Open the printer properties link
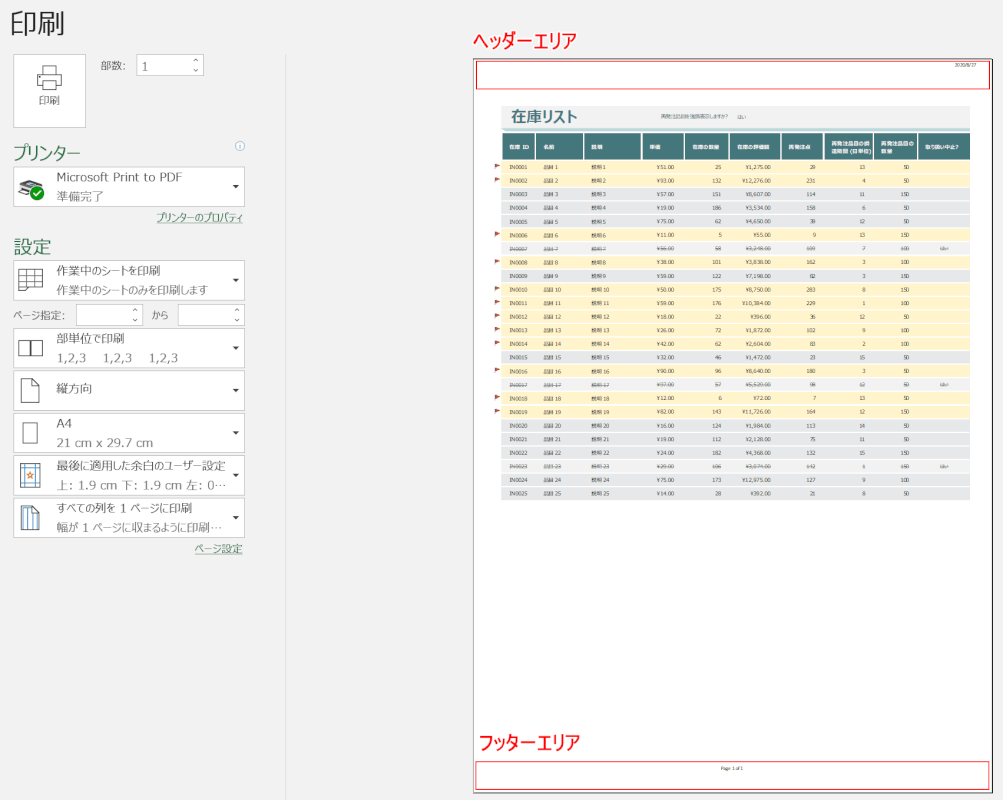Viewport: 1003px width, 800px height. tap(199, 218)
